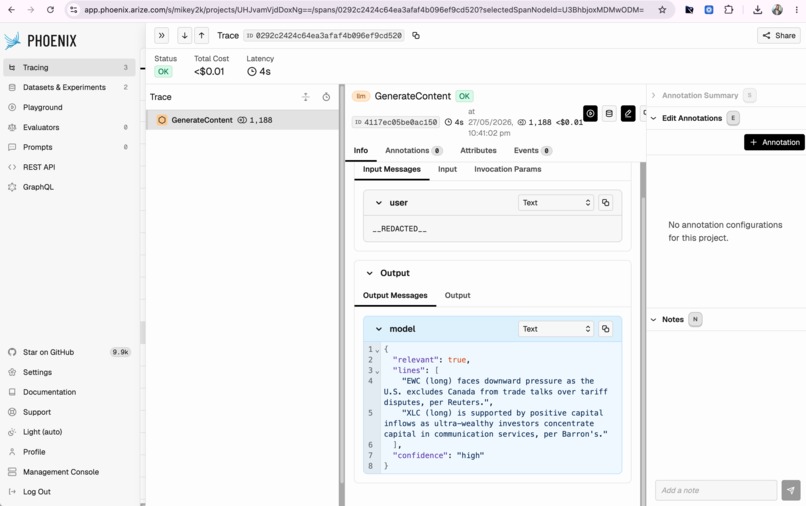The width and height of the screenshot is (806, 506).
Task: Click the browser address bar URL
Action: click(x=364, y=10)
